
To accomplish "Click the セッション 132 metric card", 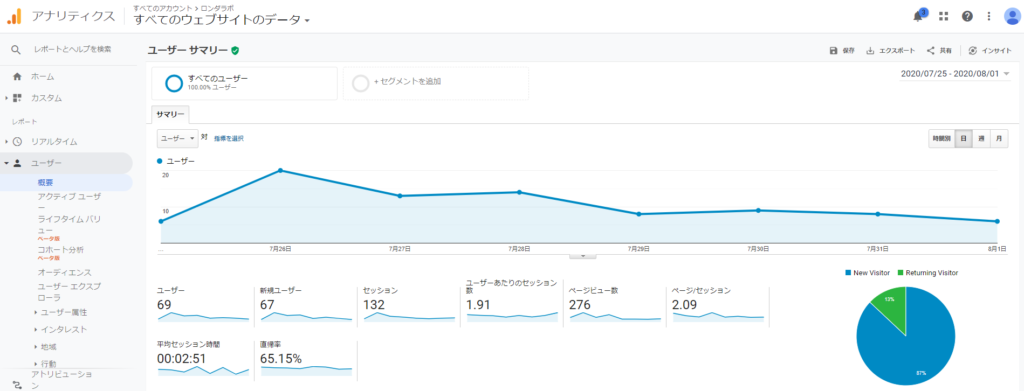I will [x=409, y=304].
